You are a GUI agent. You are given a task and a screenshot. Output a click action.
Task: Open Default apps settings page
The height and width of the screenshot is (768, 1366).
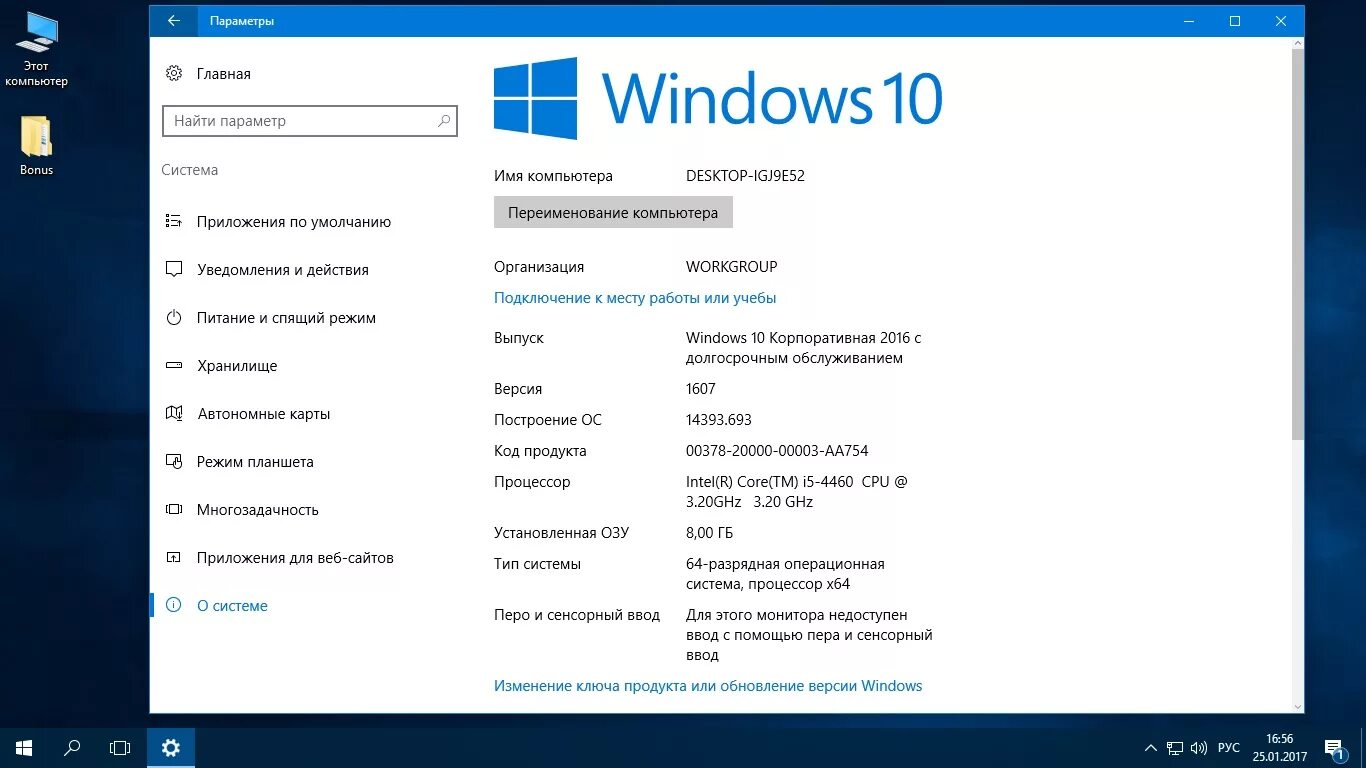point(294,222)
